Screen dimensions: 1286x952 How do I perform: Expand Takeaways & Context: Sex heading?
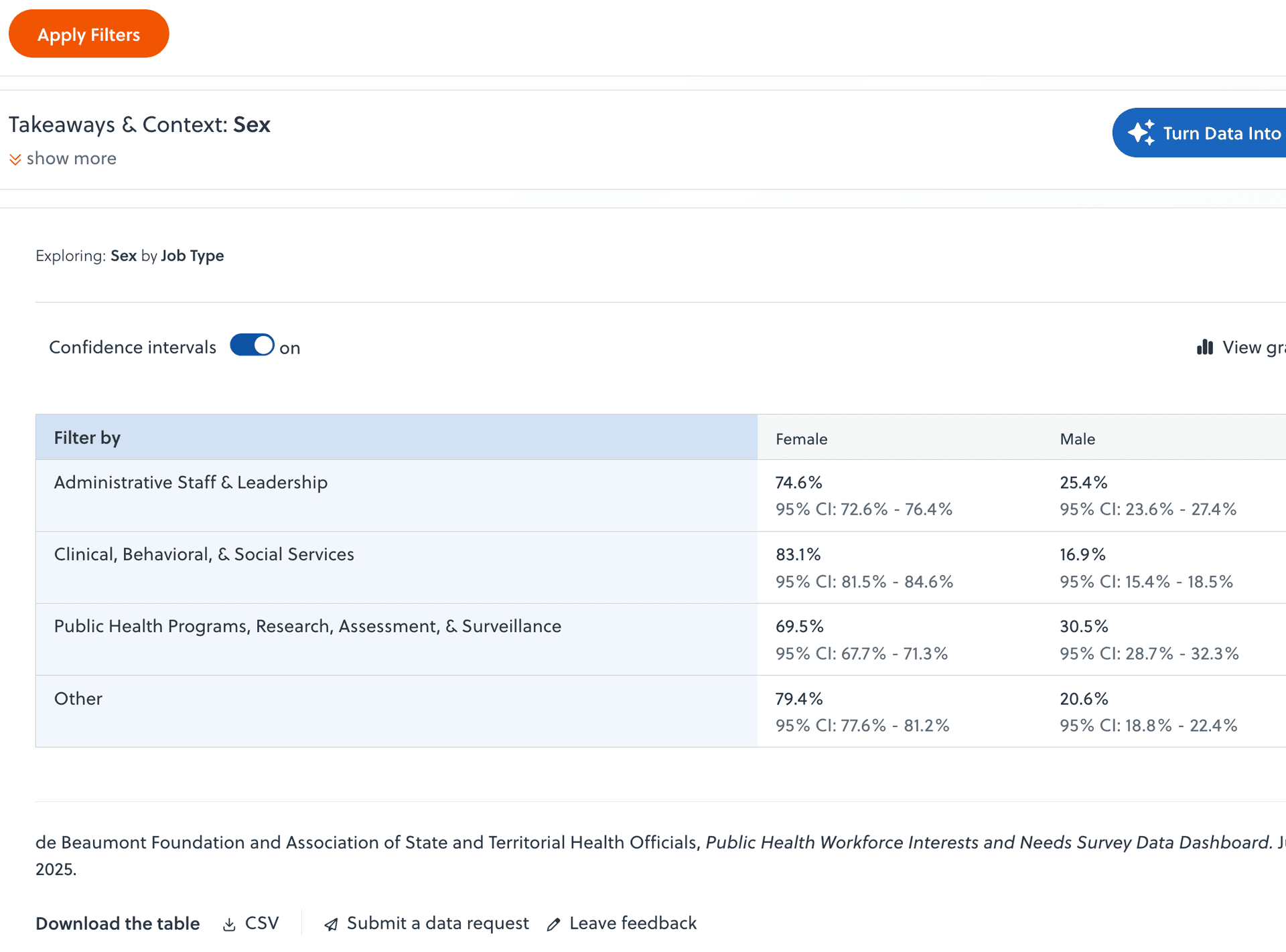click(139, 125)
